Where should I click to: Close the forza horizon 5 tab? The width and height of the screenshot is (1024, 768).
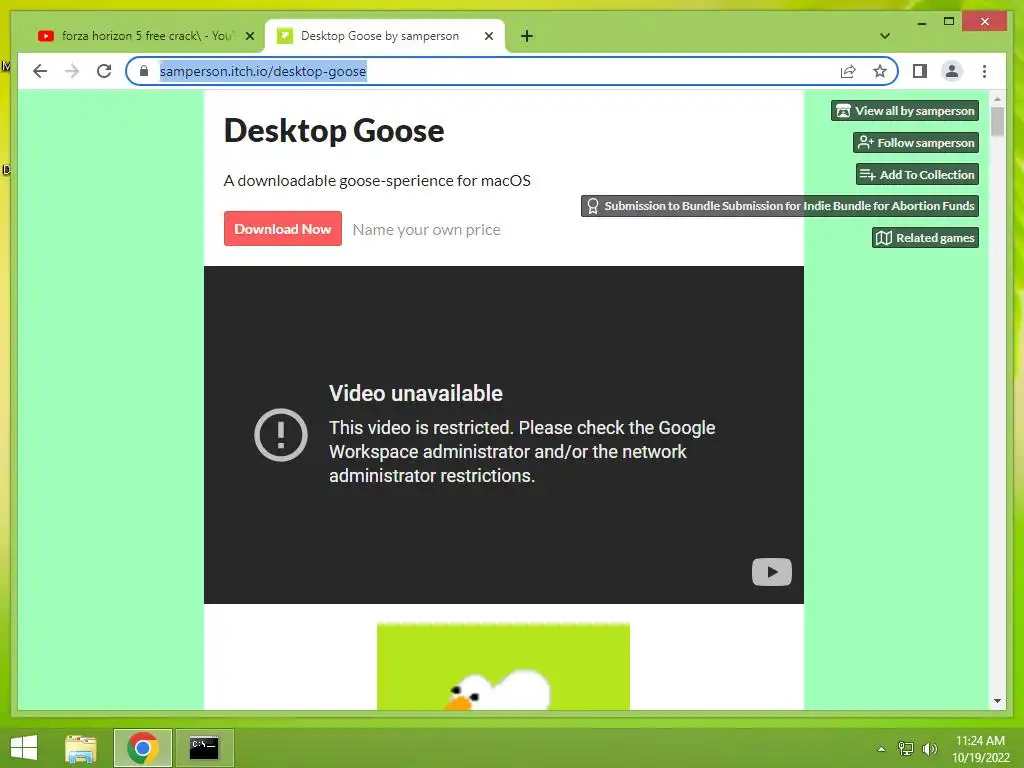coord(249,36)
